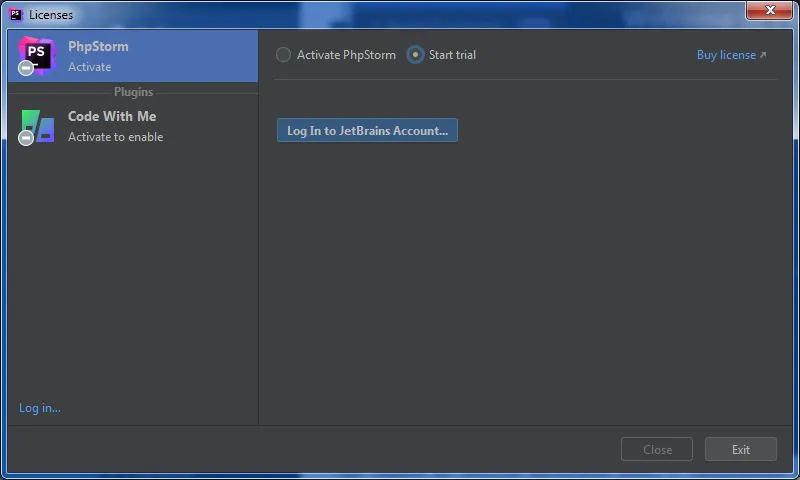Viewport: 800px width, 480px height.
Task: Open the Buy license link
Action: click(726, 55)
